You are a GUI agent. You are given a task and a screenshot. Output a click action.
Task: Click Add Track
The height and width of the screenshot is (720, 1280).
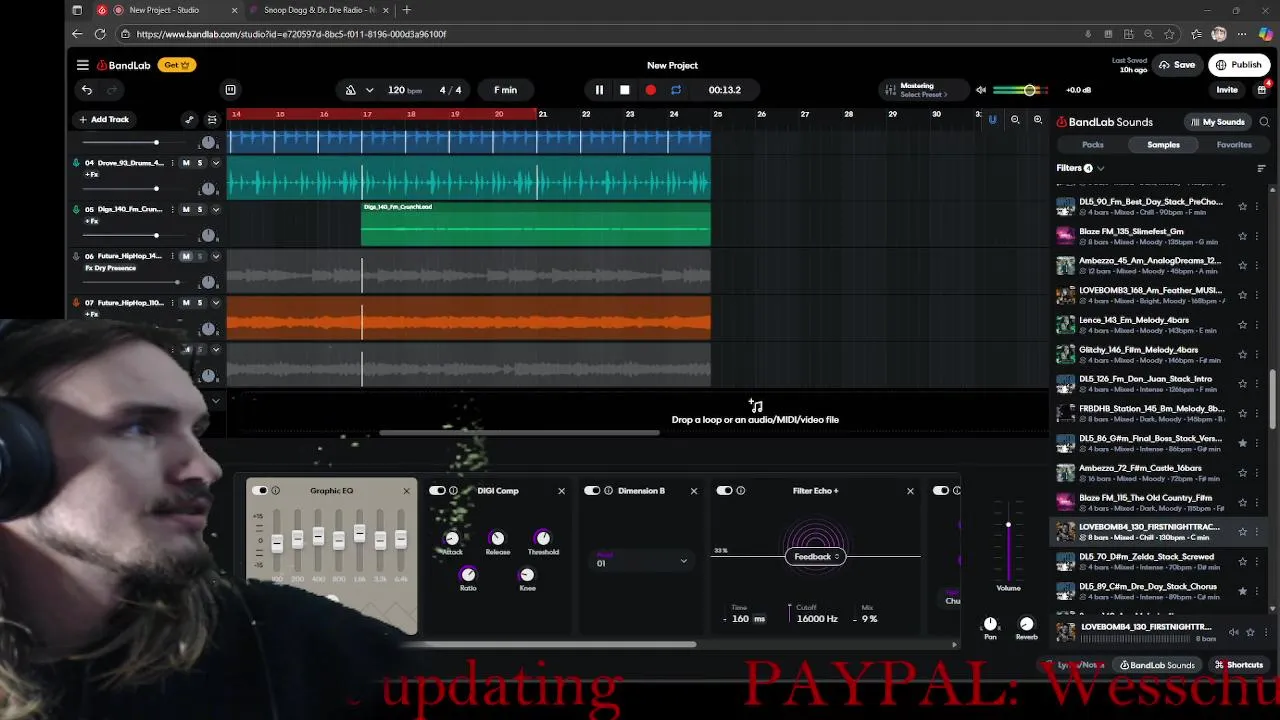tap(104, 119)
